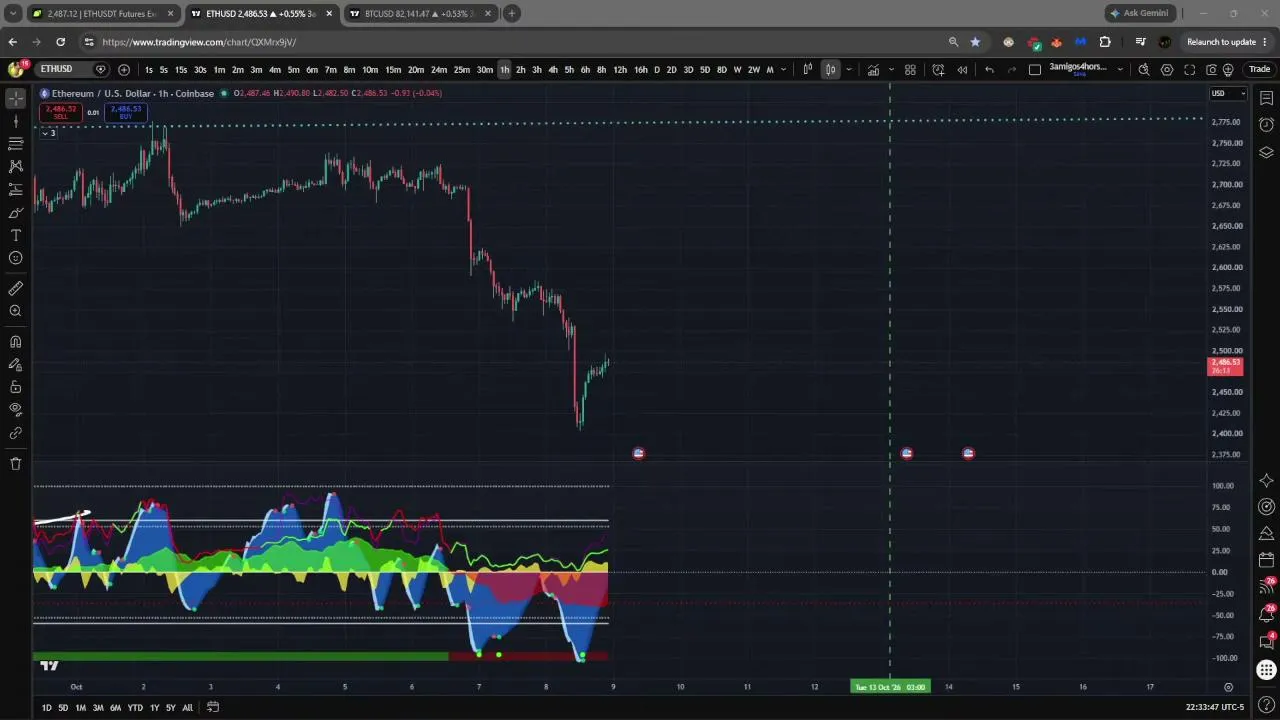
Task: Toggle stay in drawing mode pencil-lock
Action: pos(16,365)
